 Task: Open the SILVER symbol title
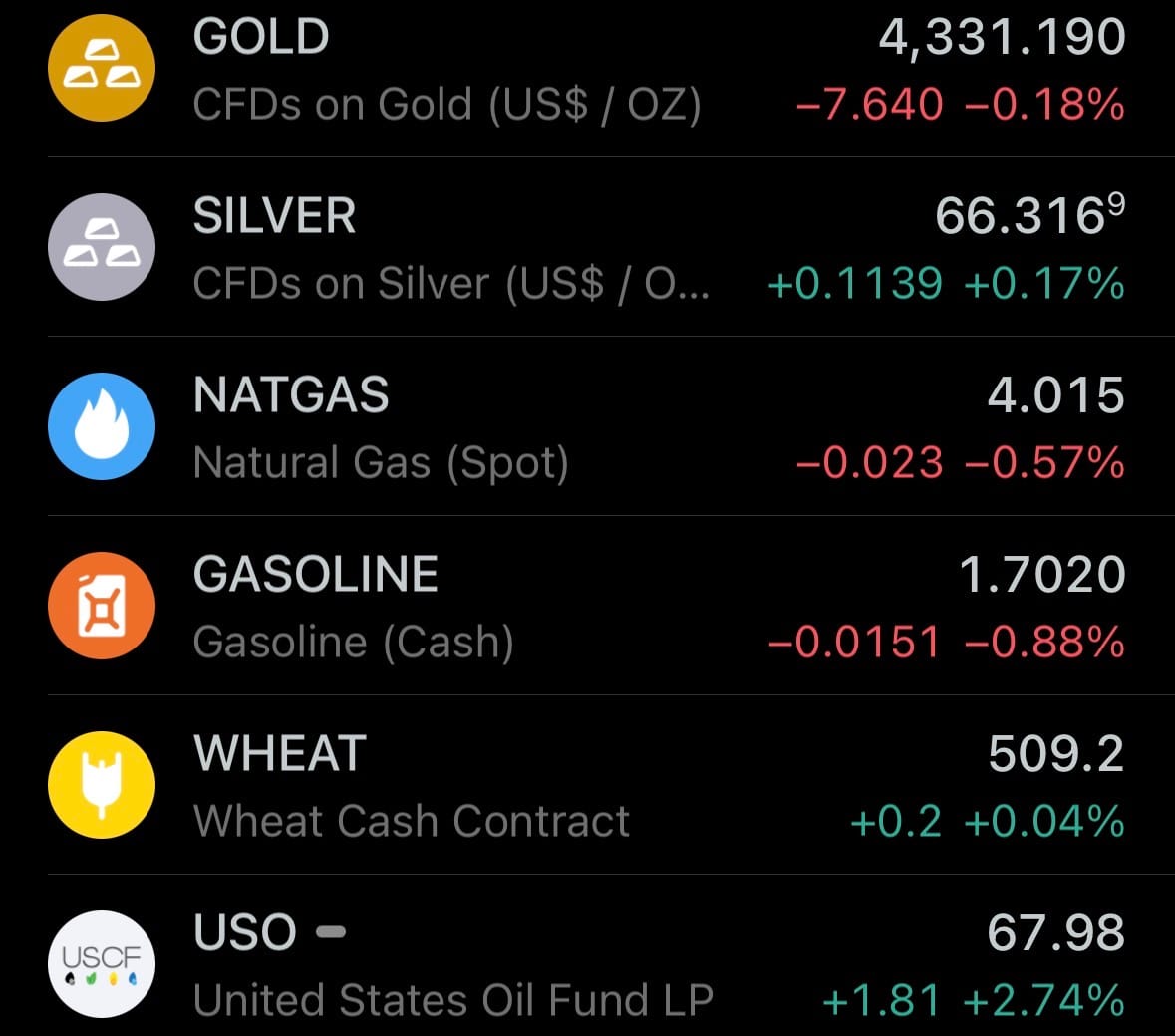click(274, 217)
